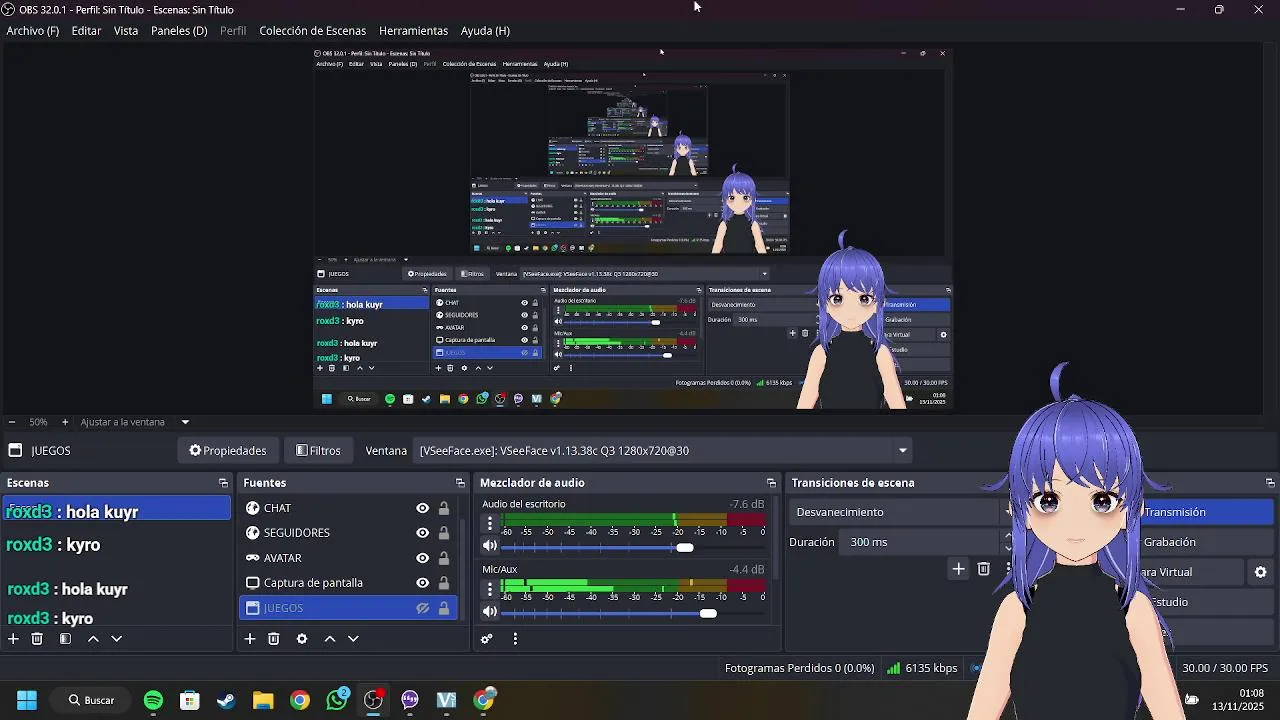Open options menu for Mic/Aux channel
The width and height of the screenshot is (1280, 720).
(490, 589)
